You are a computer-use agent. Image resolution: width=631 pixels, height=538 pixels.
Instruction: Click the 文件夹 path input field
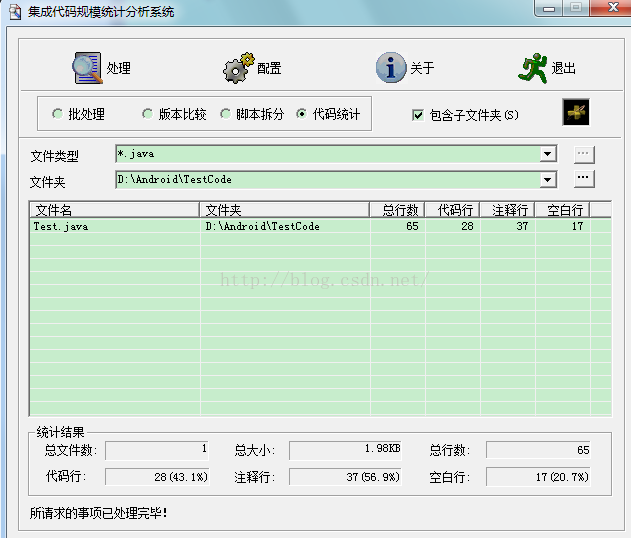(326, 180)
